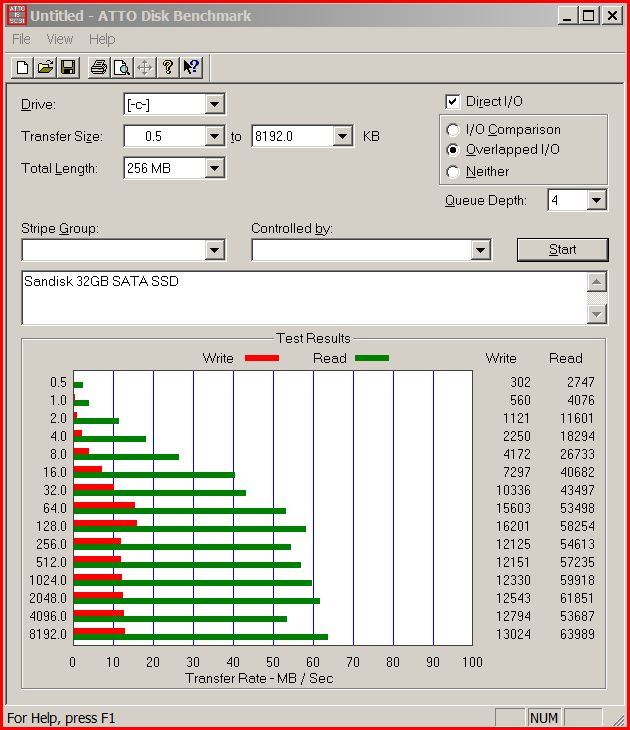630x730 pixels.
Task: Select the Overlapped I/O radio button
Action: pos(453,150)
